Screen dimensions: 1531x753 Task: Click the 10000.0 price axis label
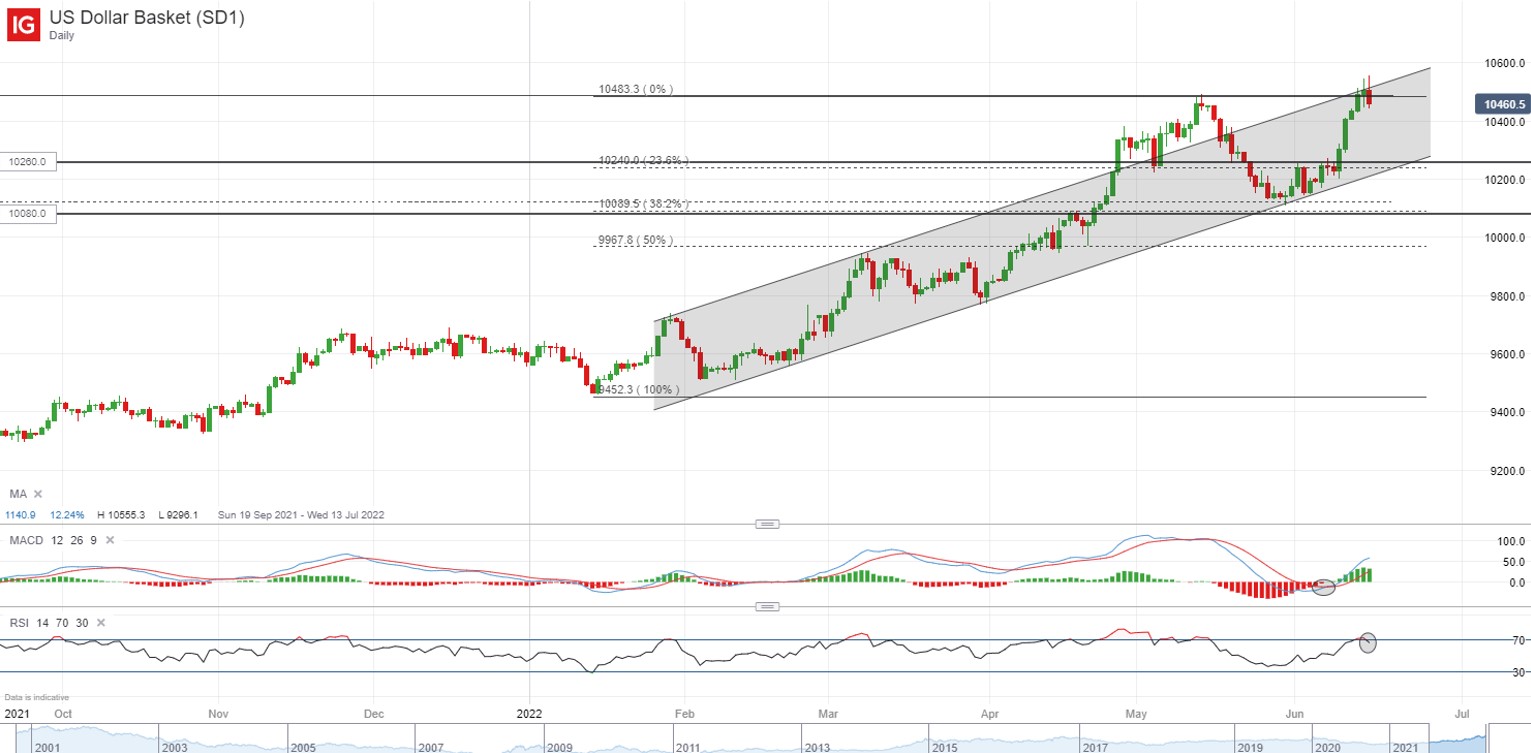point(1504,238)
